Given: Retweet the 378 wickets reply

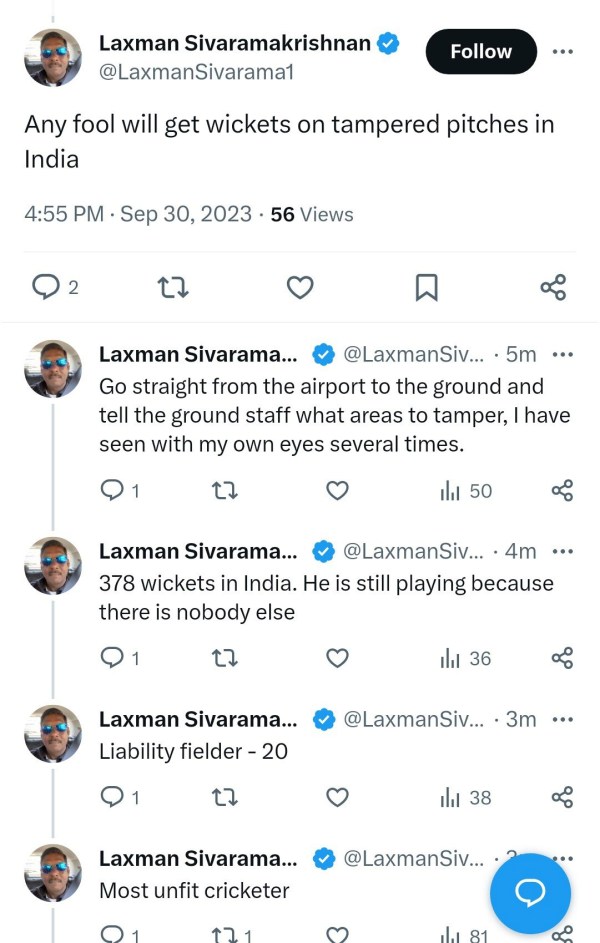Looking at the screenshot, I should pyautogui.click(x=225, y=658).
